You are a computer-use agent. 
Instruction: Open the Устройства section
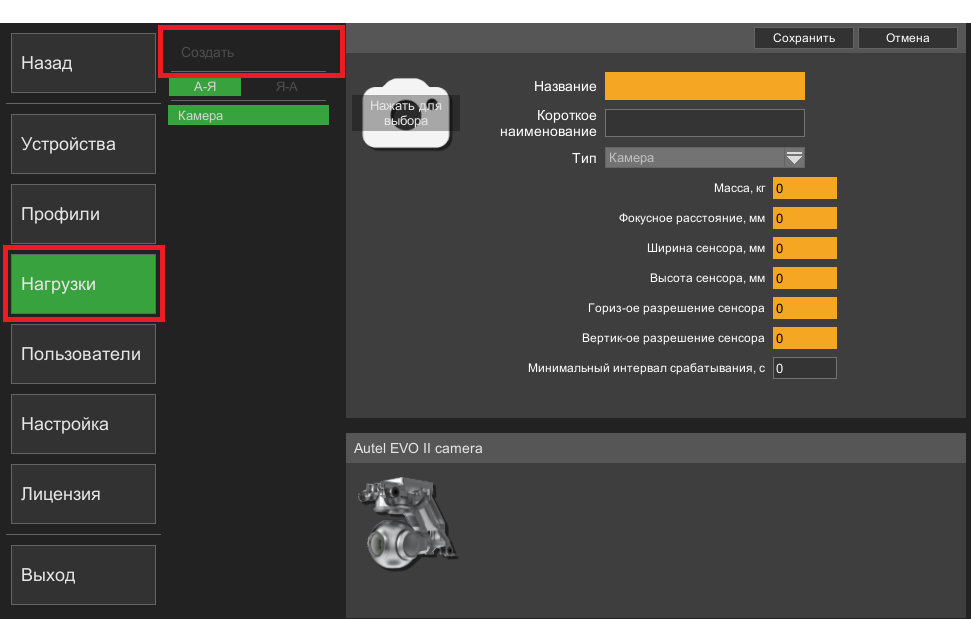(84, 144)
